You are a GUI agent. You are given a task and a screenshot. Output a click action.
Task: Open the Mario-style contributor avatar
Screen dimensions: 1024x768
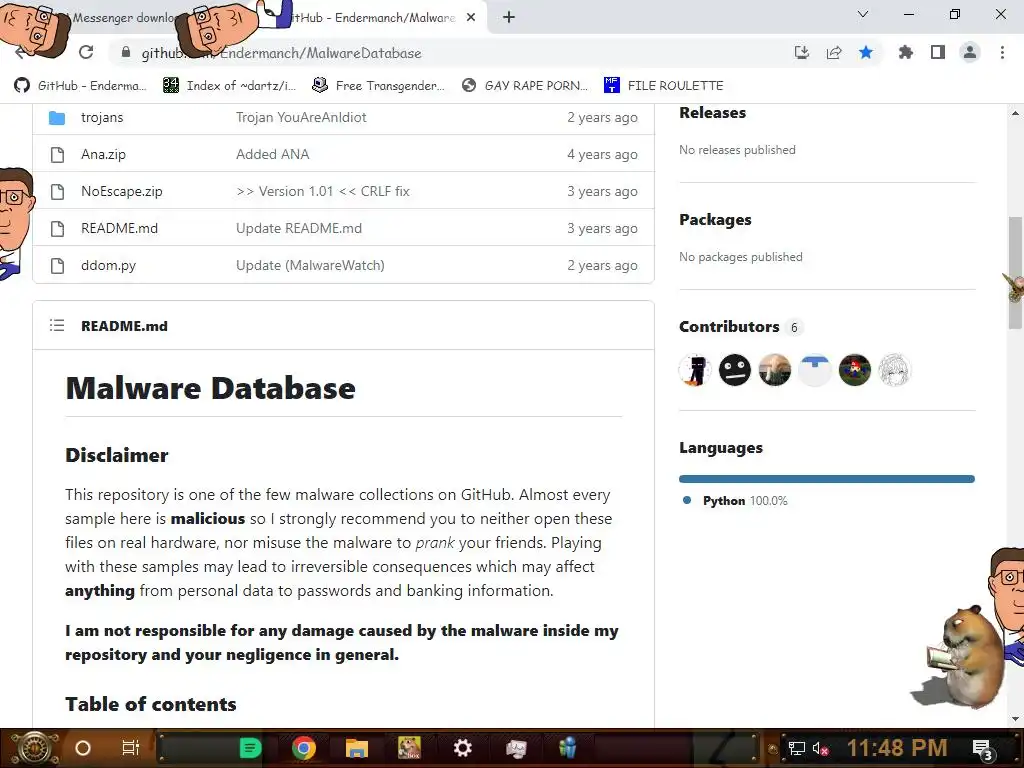click(854, 370)
